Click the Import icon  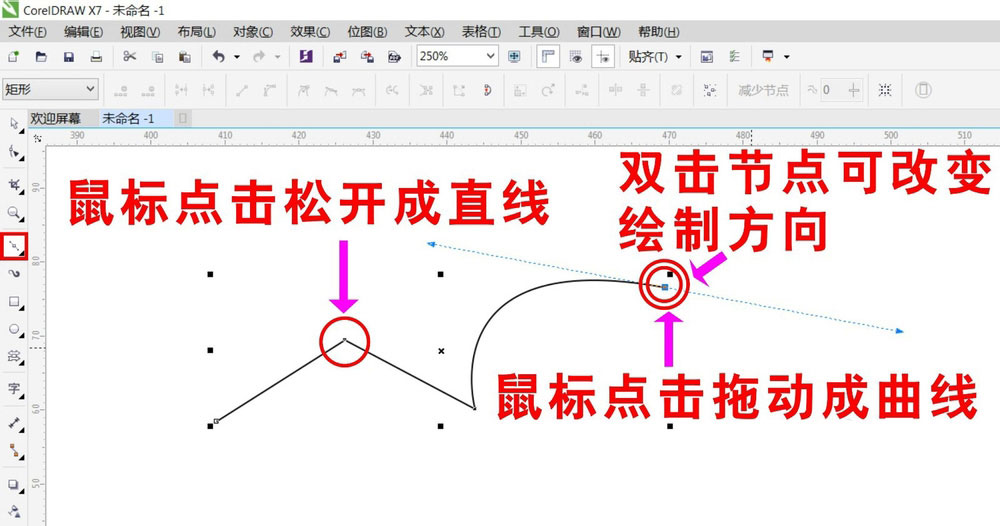coord(339,57)
